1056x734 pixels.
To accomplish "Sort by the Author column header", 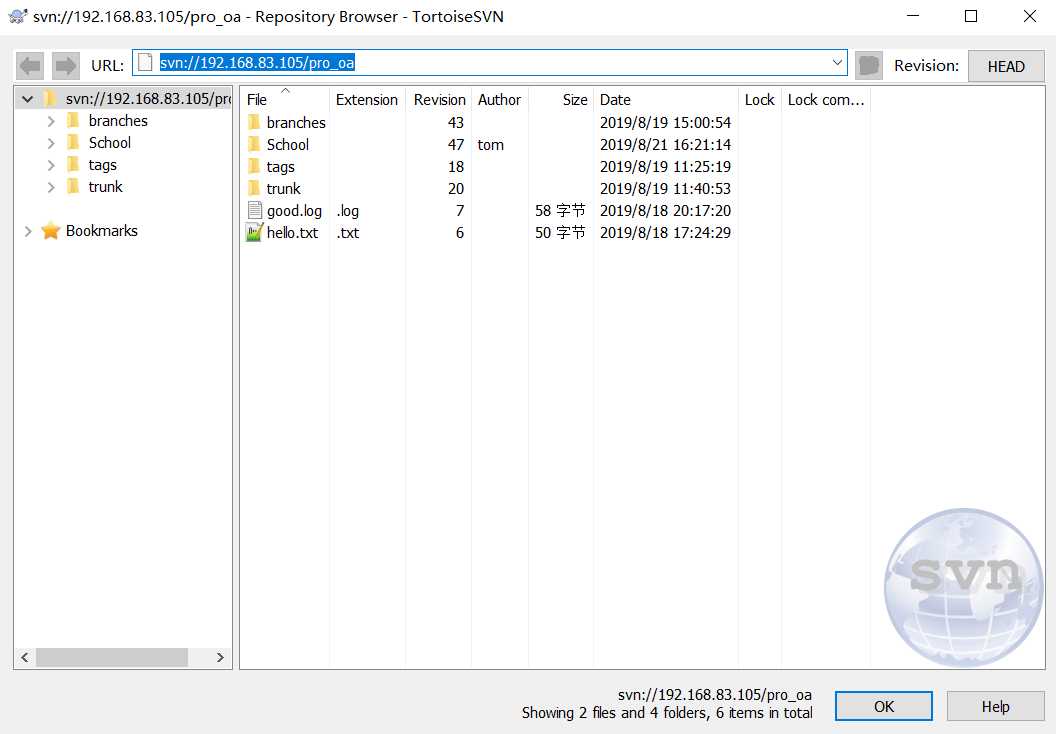I will pos(500,100).
